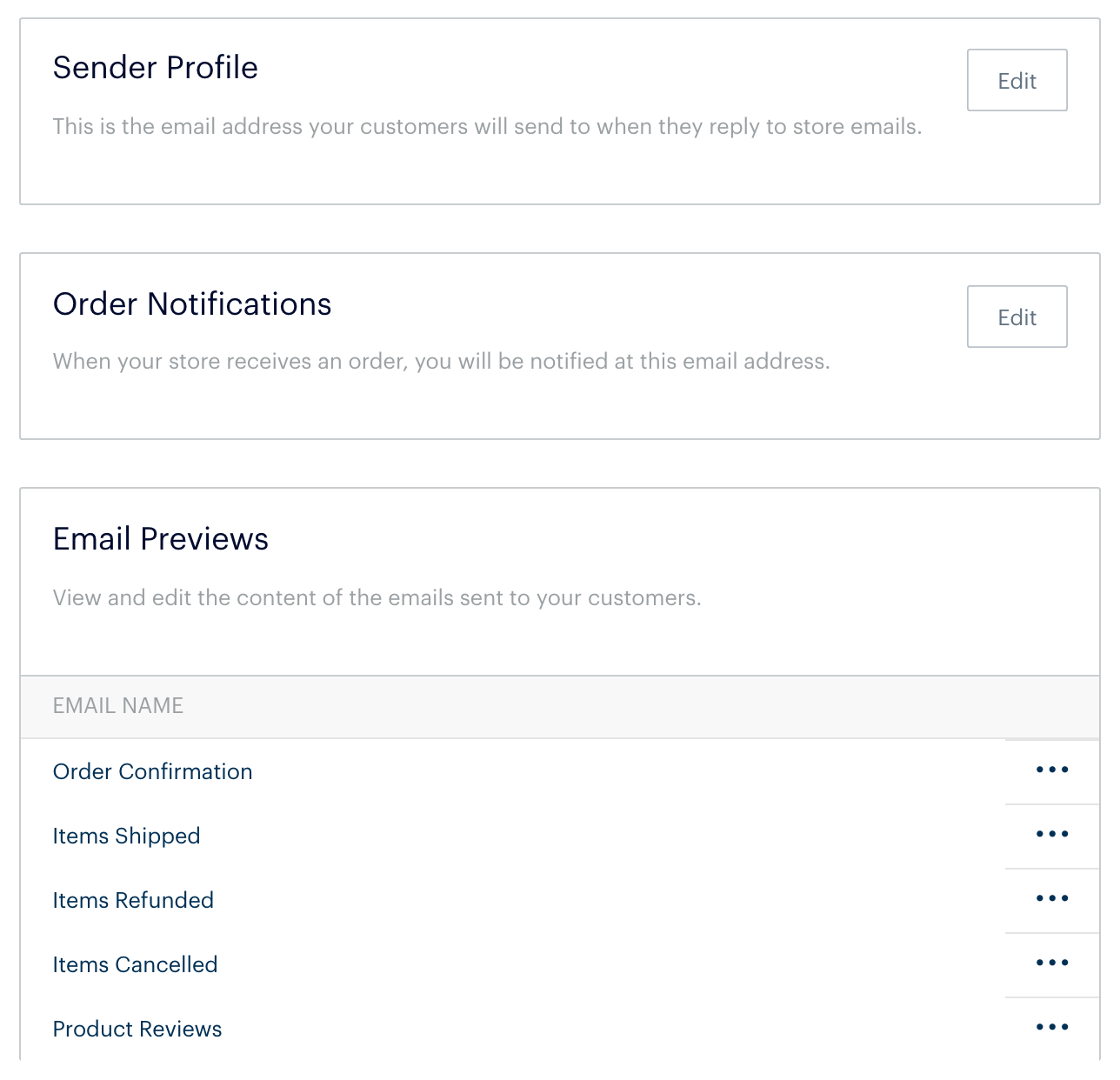The image size is (1120, 1080).
Task: Select the Order Notifications section heading
Action: (192, 304)
